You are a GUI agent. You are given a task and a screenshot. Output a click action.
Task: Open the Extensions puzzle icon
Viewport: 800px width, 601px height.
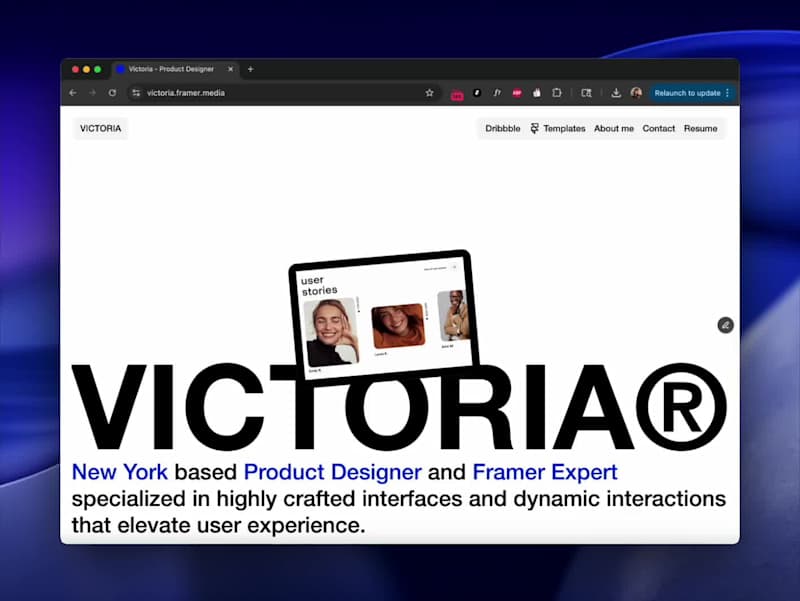click(557, 93)
